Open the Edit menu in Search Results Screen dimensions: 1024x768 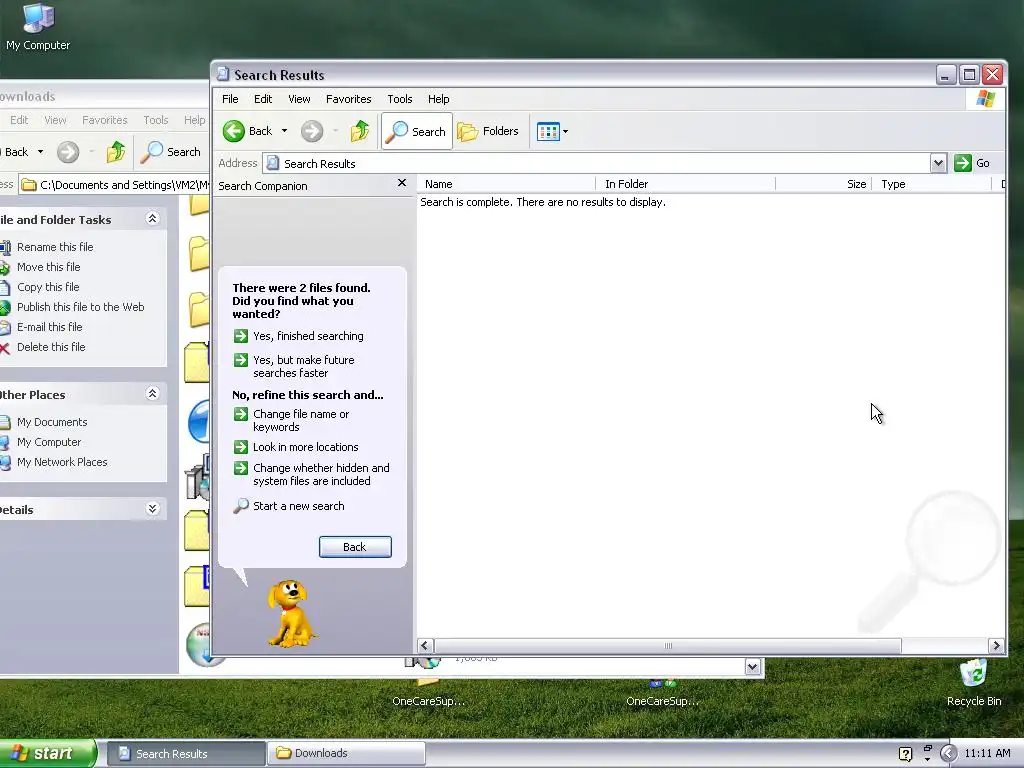pyautogui.click(x=263, y=99)
